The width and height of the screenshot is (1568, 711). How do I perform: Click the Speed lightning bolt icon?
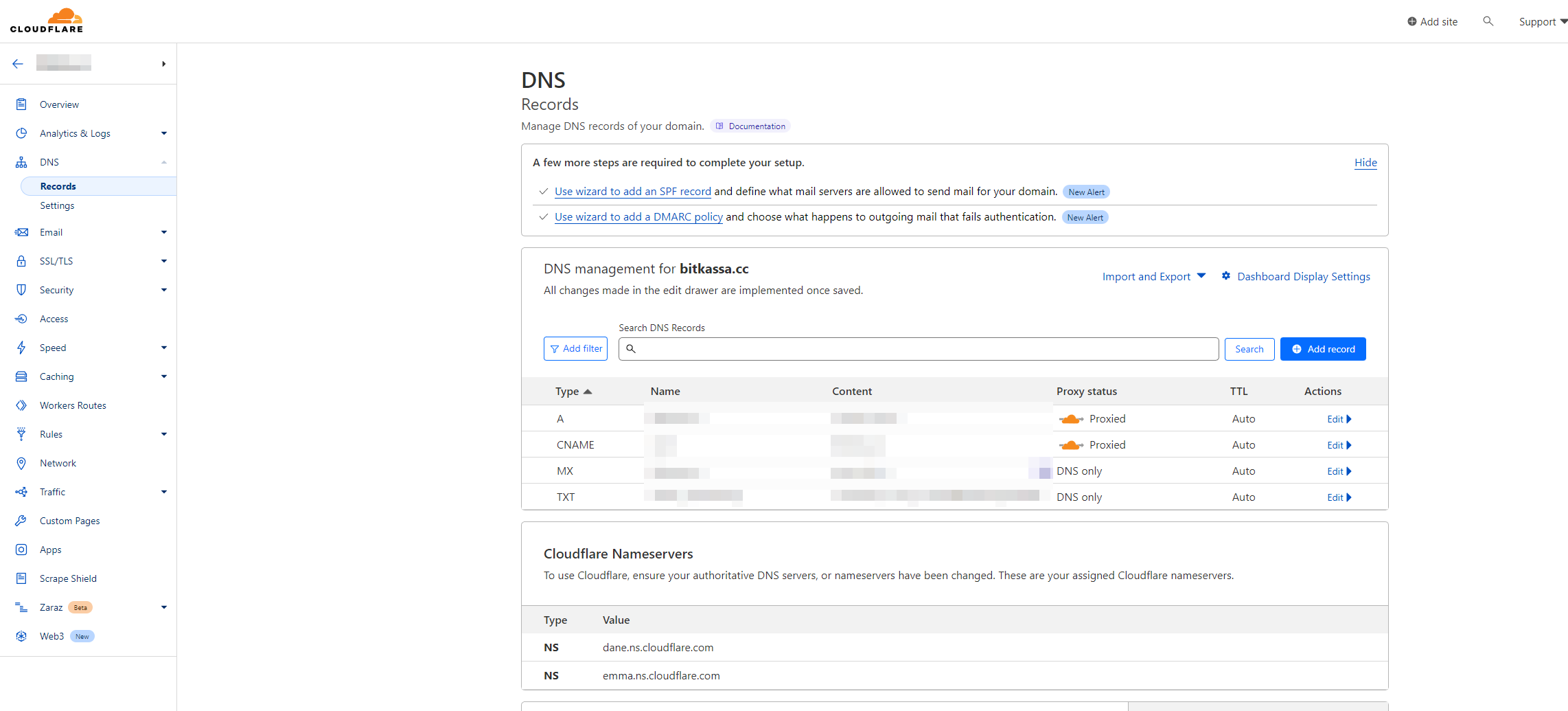coord(21,348)
